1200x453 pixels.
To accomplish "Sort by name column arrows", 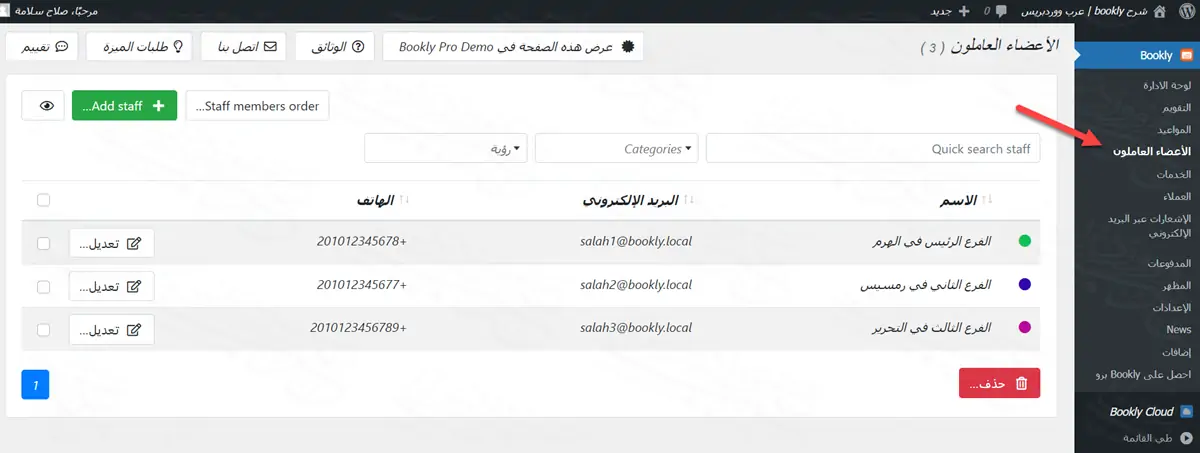I will [989, 201].
